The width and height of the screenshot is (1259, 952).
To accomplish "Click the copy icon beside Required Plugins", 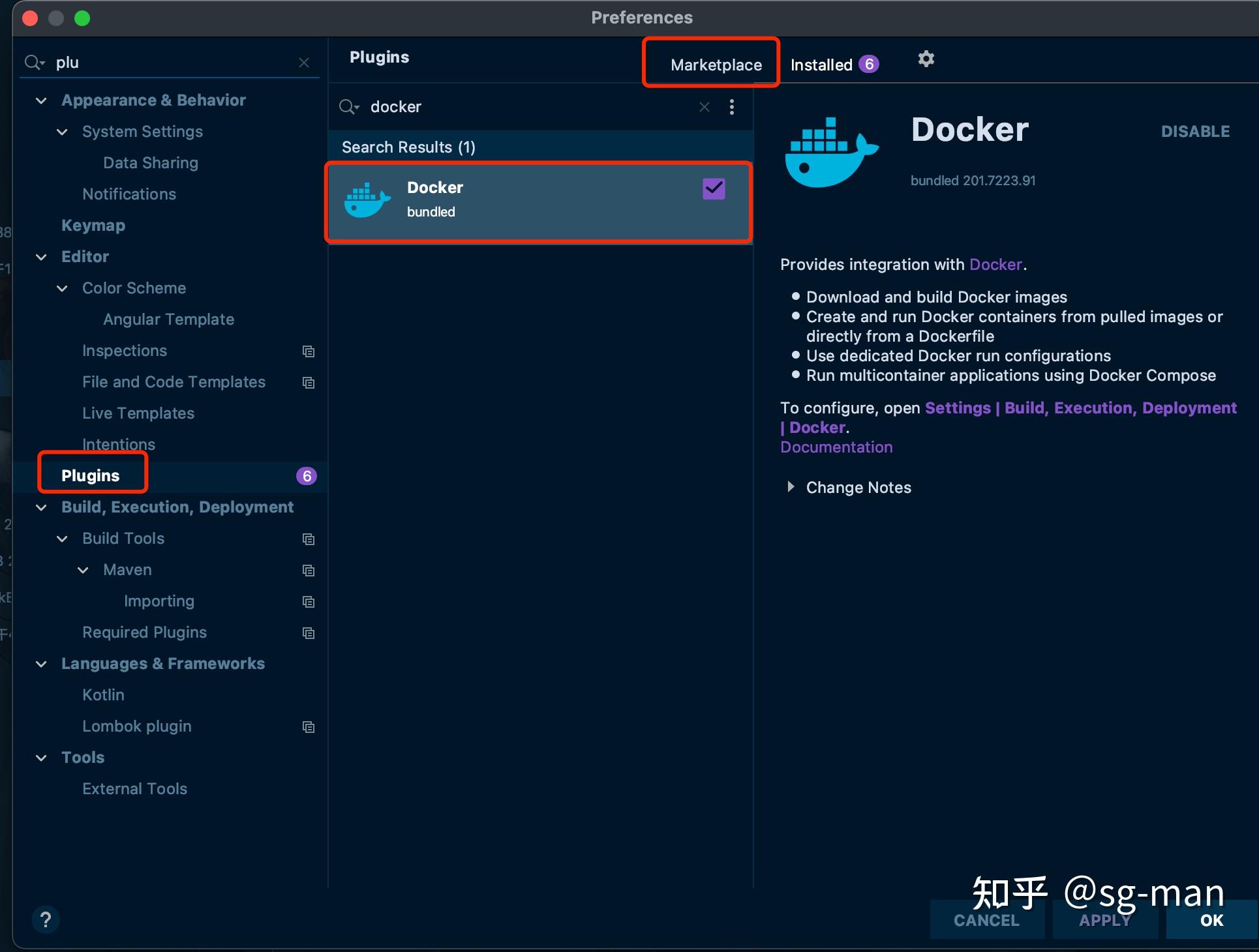I will point(308,633).
